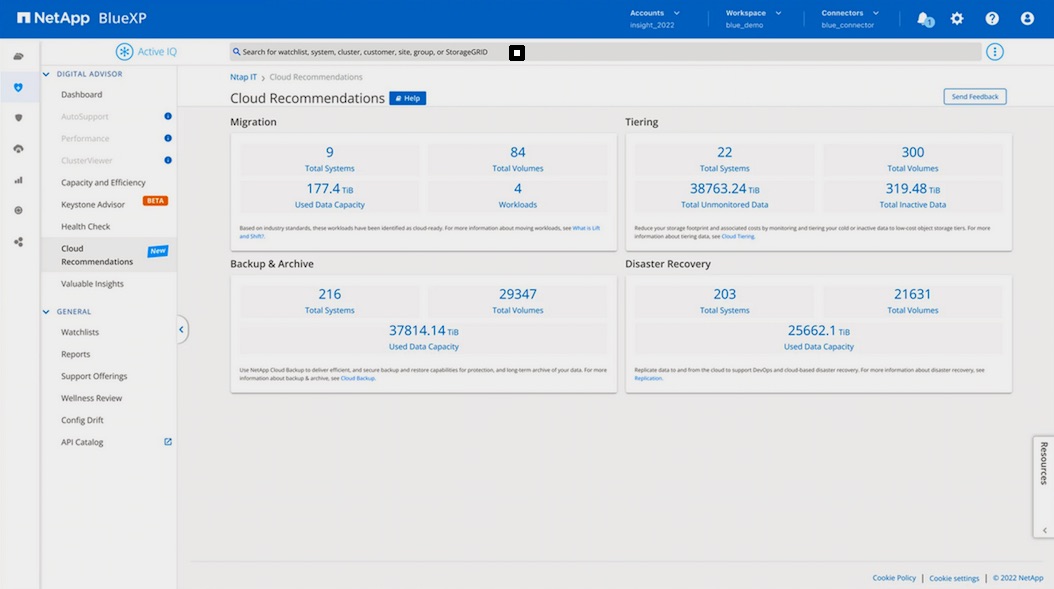
Task: Select the protection shield icon in left rail
Action: (x=19, y=118)
